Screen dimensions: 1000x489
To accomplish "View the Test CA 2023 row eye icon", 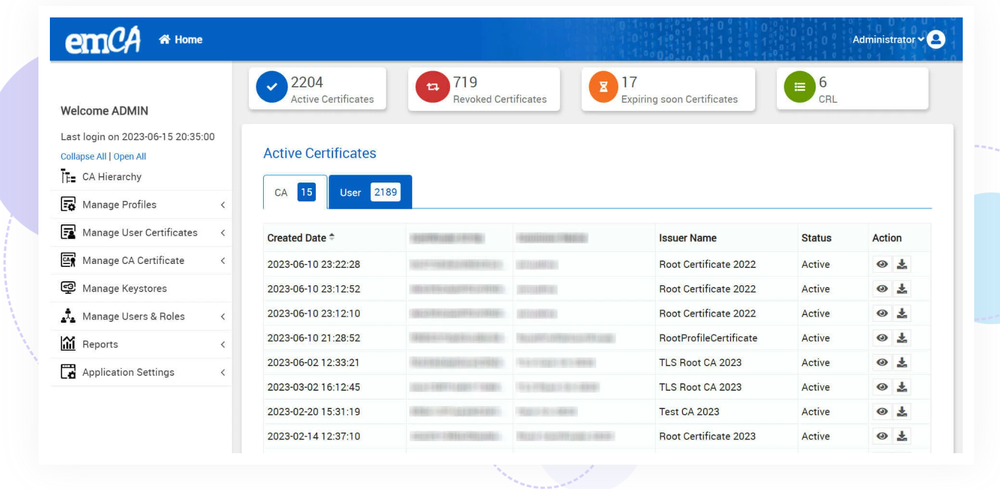I will point(882,412).
